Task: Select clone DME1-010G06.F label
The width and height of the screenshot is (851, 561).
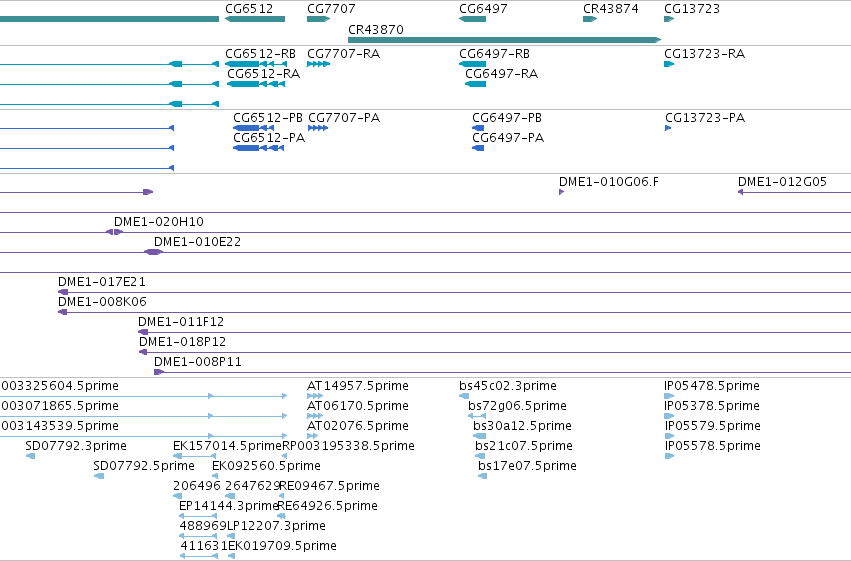Action: [x=609, y=182]
